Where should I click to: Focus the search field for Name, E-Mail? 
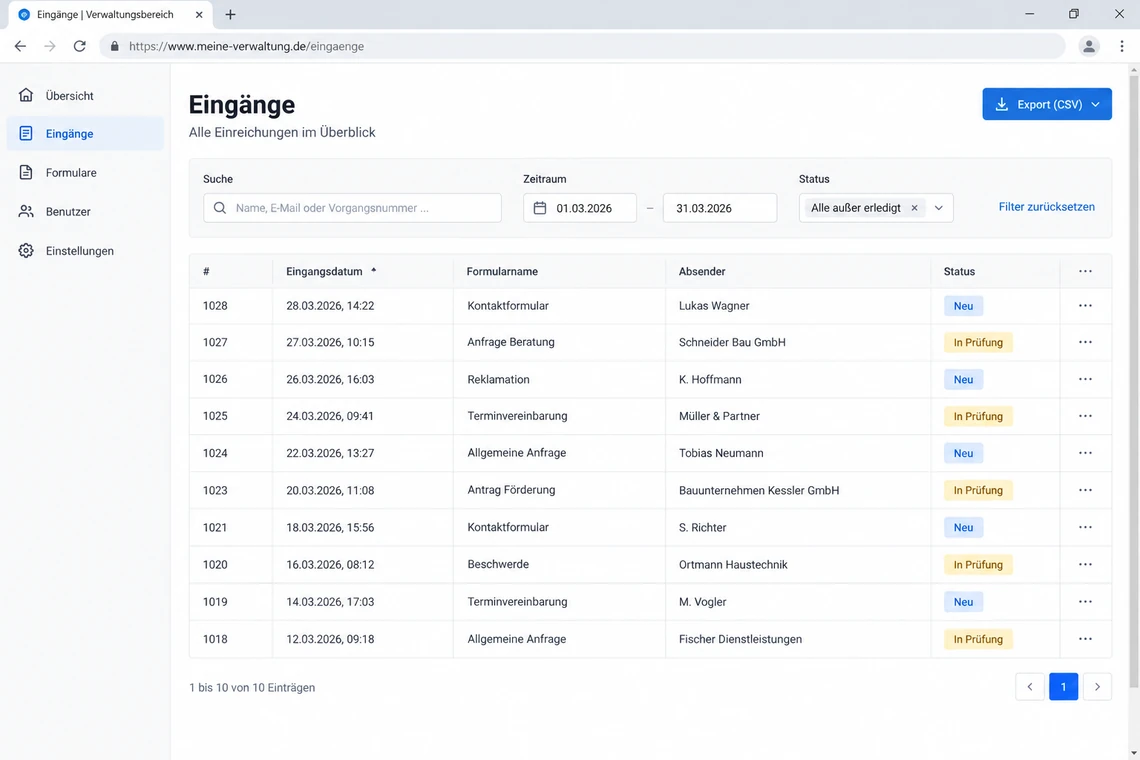pos(352,208)
